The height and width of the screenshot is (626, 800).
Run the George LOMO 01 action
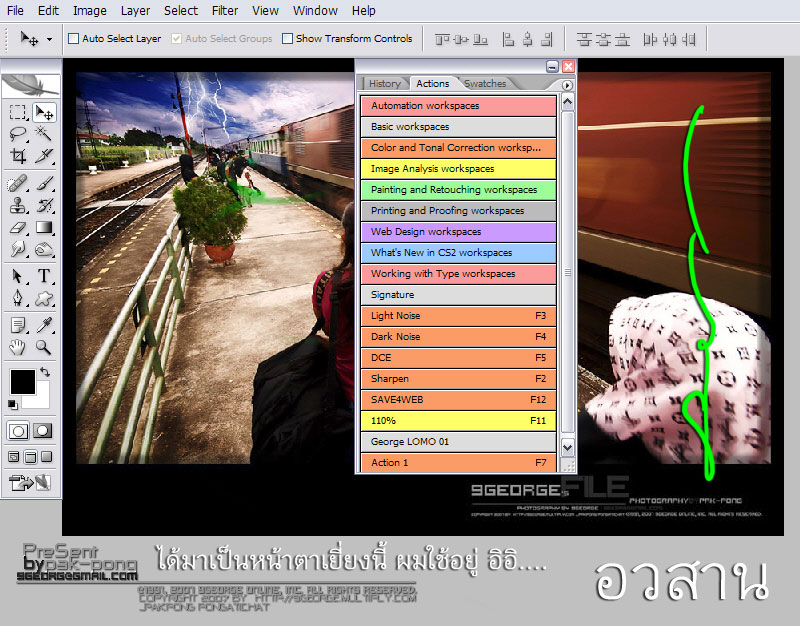pyautogui.click(x=458, y=442)
